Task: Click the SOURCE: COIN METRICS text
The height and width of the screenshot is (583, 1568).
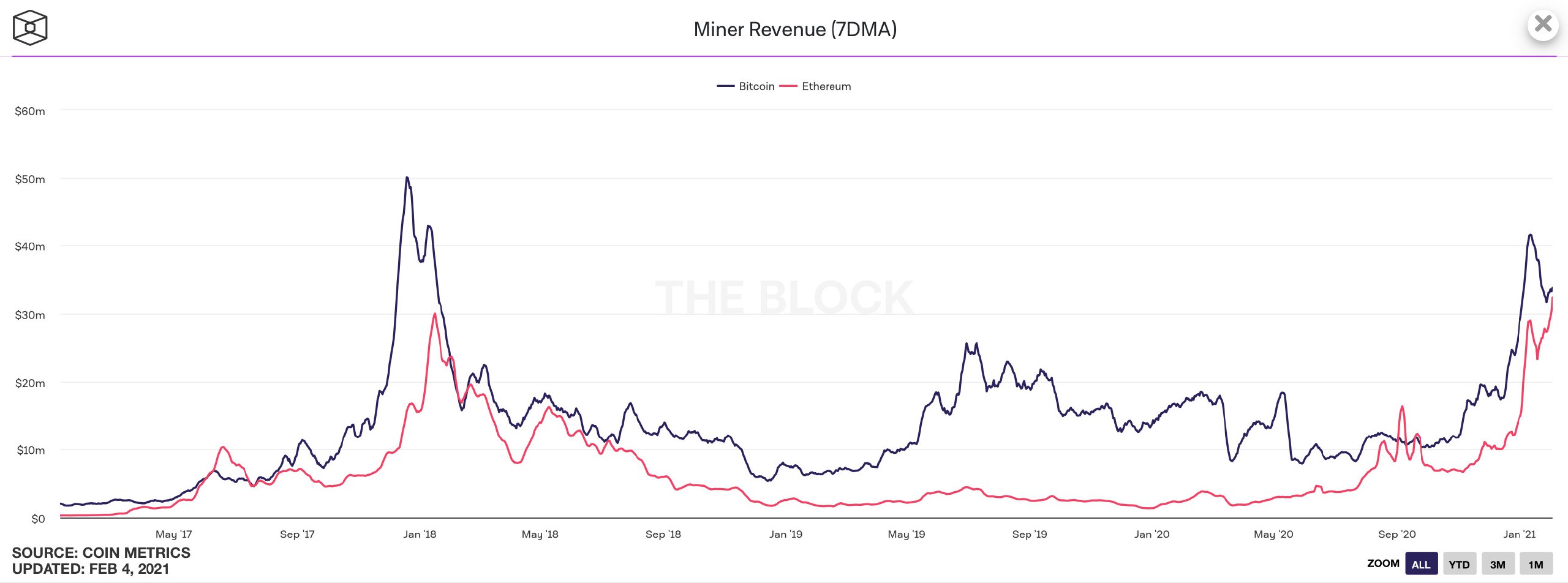Action: pyautogui.click(x=101, y=552)
